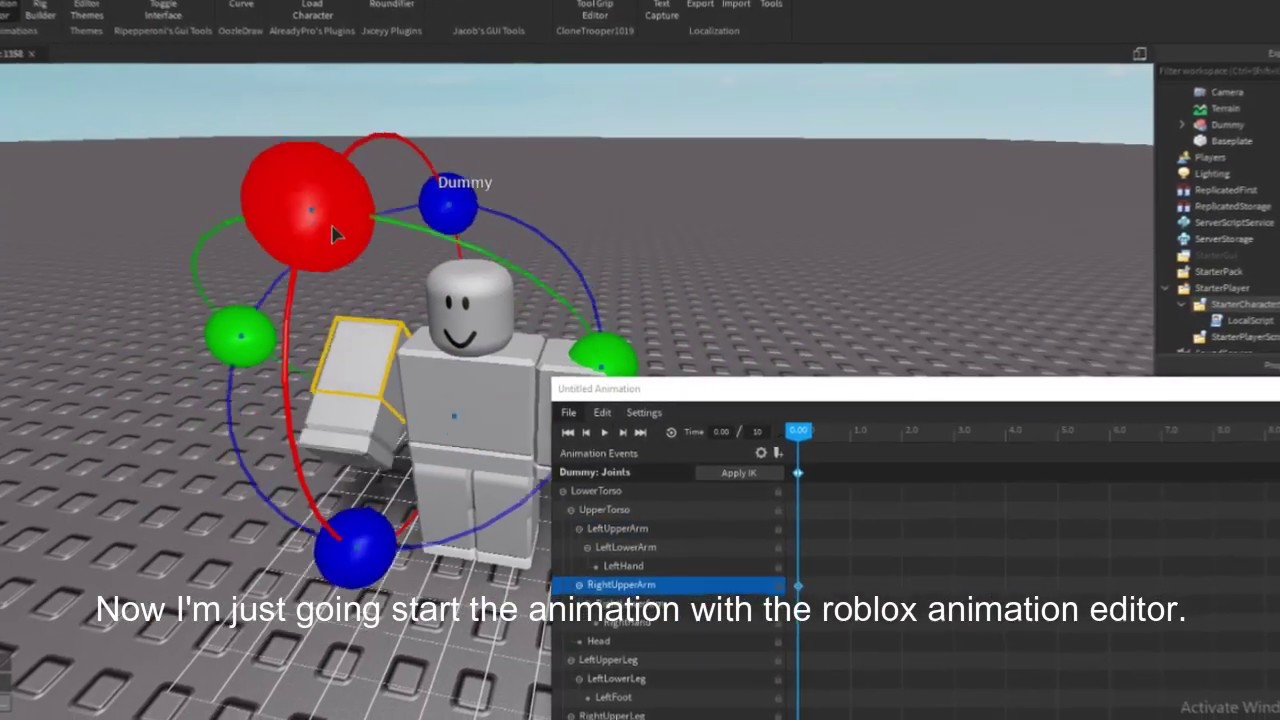Viewport: 1280px width, 720px height.
Task: Toggle the lock on LeftLowerLeg track
Action: [778, 679]
